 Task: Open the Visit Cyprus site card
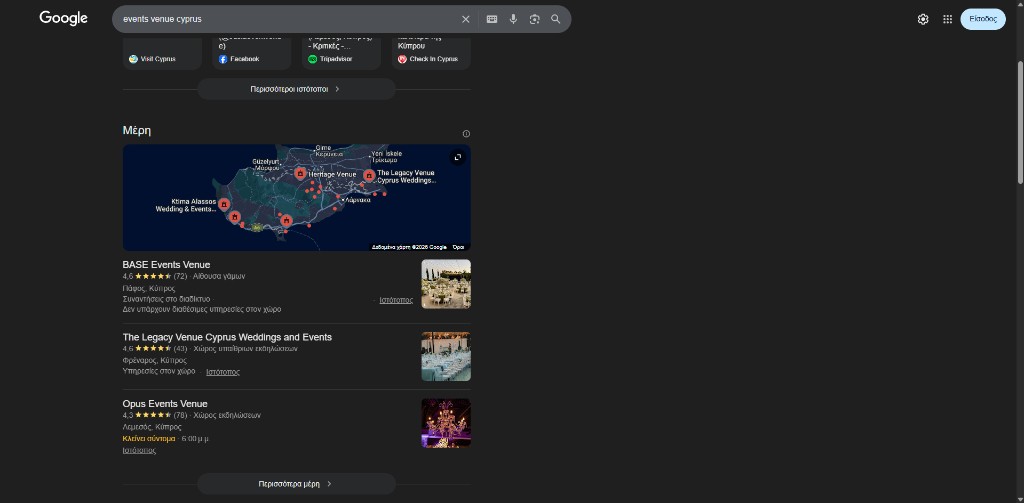coord(162,54)
